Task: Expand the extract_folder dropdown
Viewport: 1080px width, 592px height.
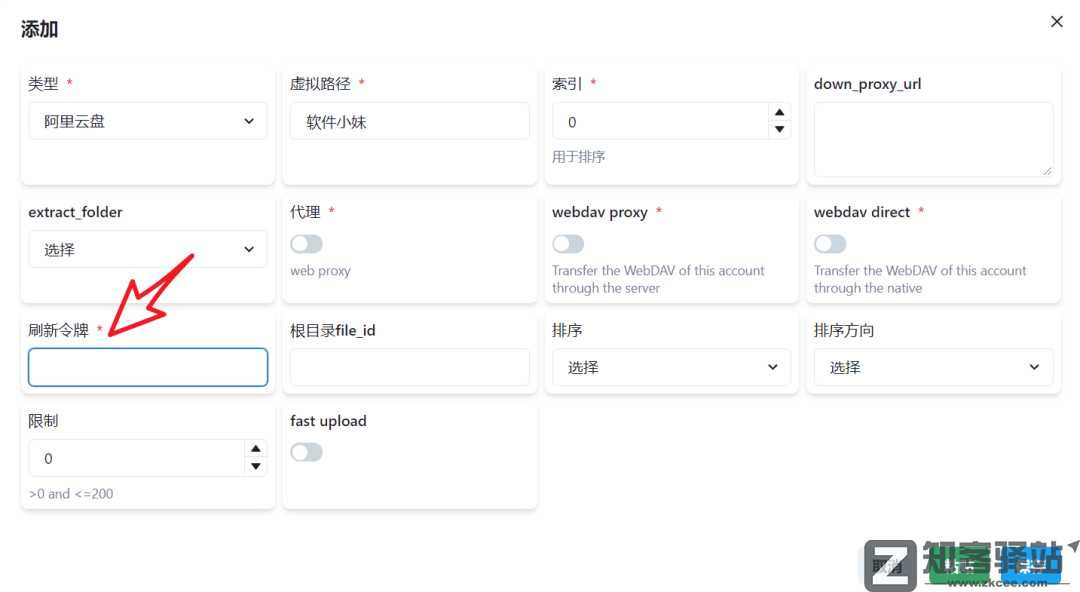Action: [148, 249]
